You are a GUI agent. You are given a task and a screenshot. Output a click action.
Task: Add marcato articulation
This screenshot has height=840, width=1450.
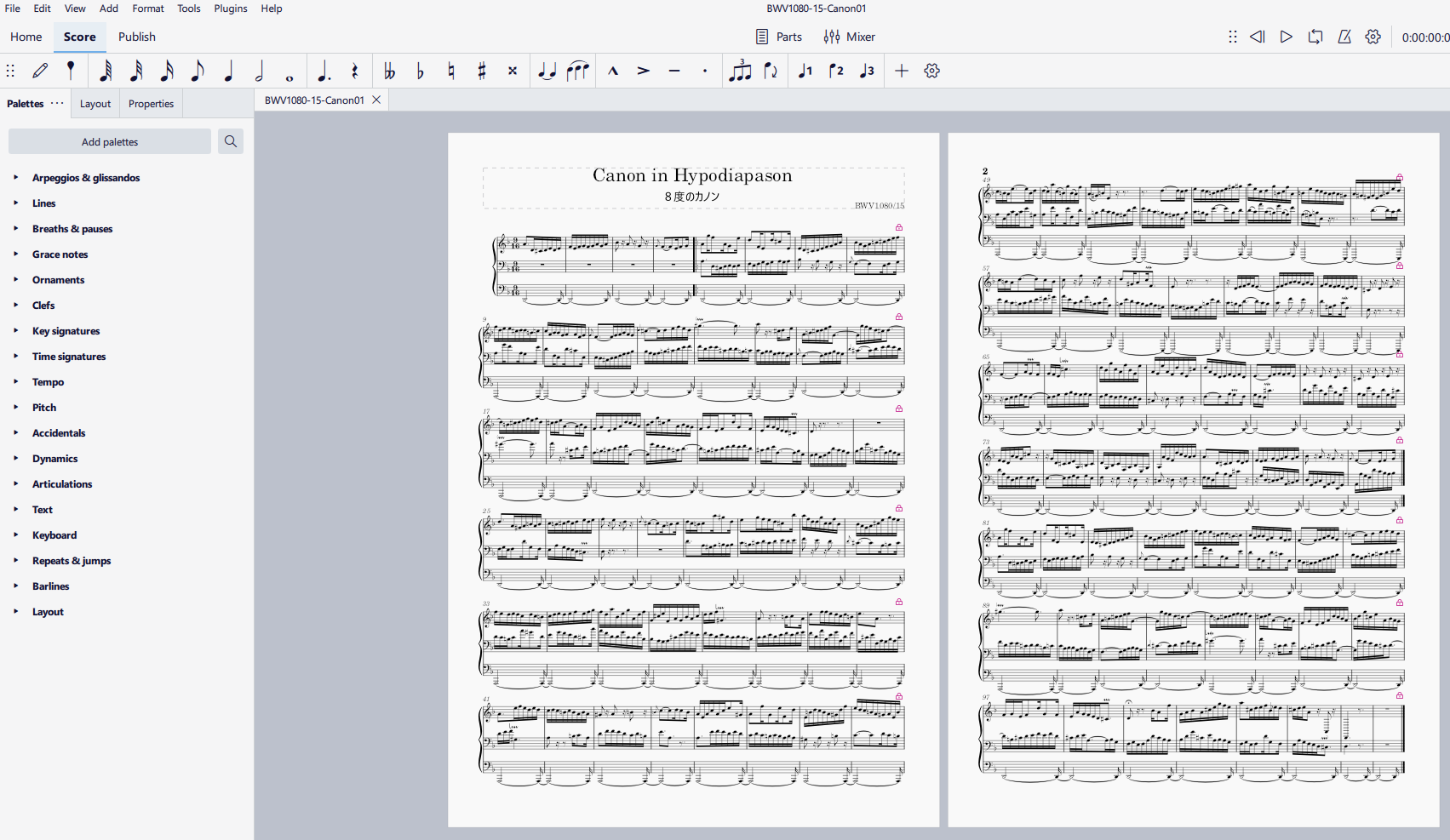pos(612,71)
